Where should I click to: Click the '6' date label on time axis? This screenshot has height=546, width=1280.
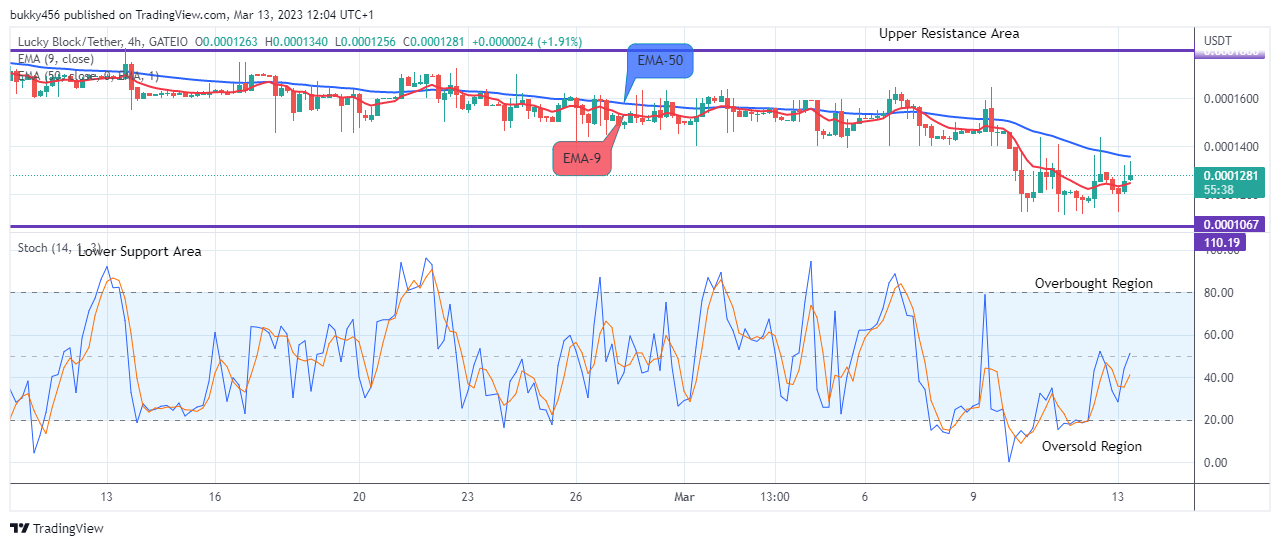pos(865,497)
